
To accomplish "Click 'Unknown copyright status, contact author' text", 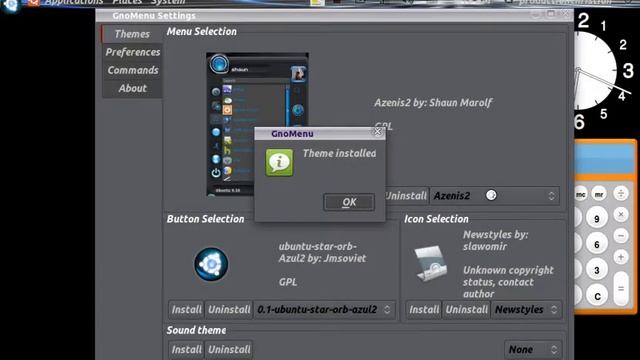I will [508, 282].
